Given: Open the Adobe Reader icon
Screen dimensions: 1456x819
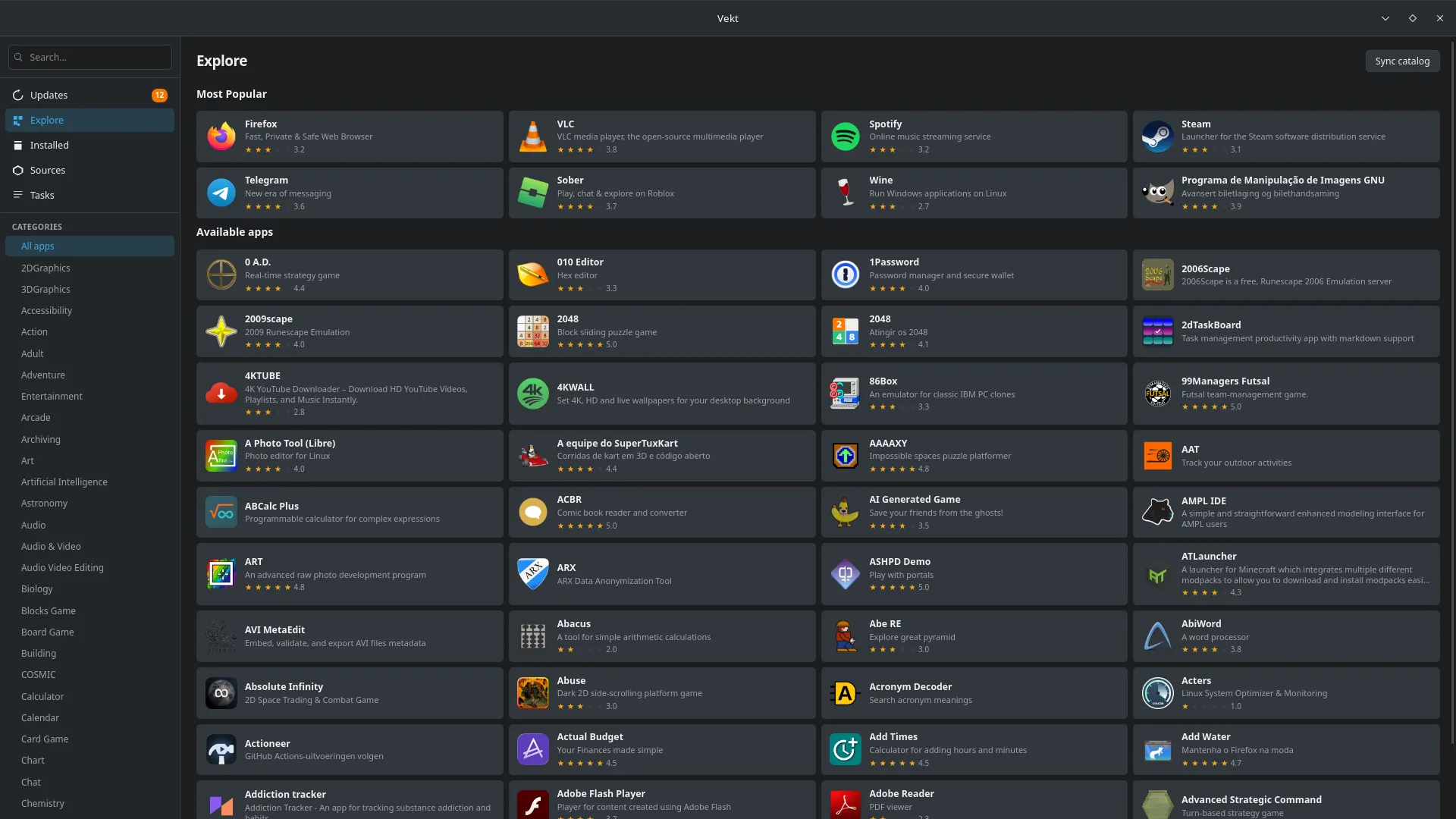Looking at the screenshot, I should (x=845, y=805).
